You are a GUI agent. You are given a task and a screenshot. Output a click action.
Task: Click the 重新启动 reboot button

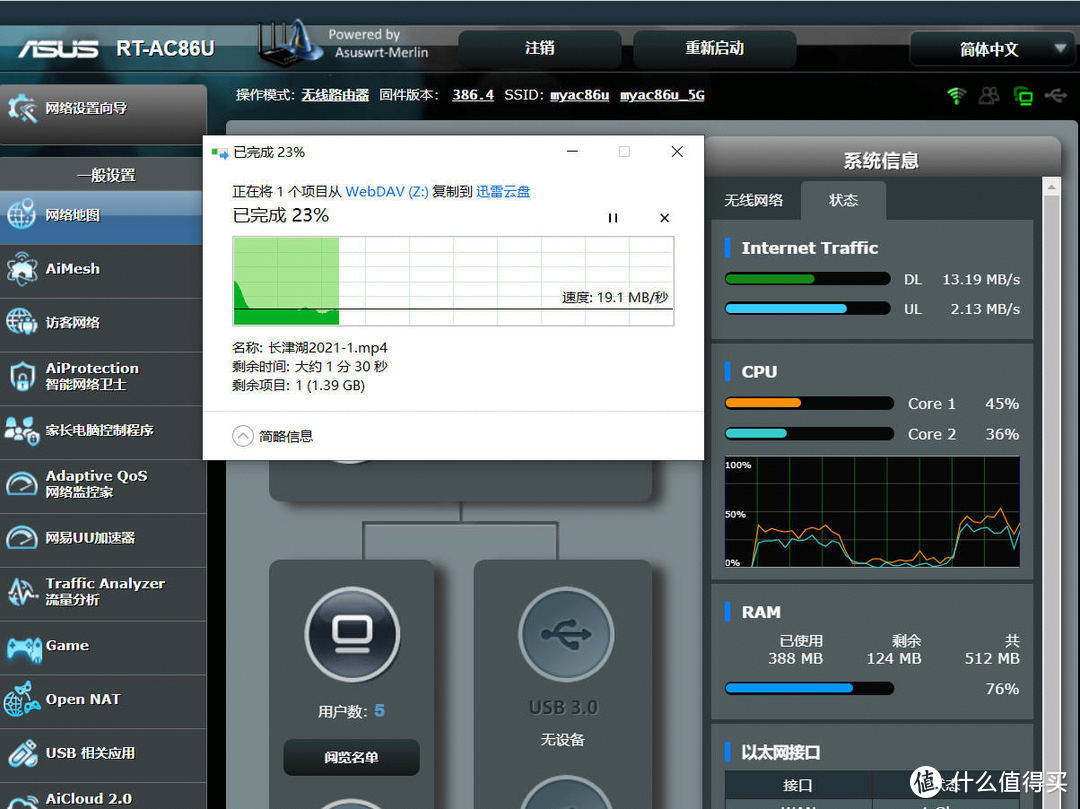click(x=714, y=48)
